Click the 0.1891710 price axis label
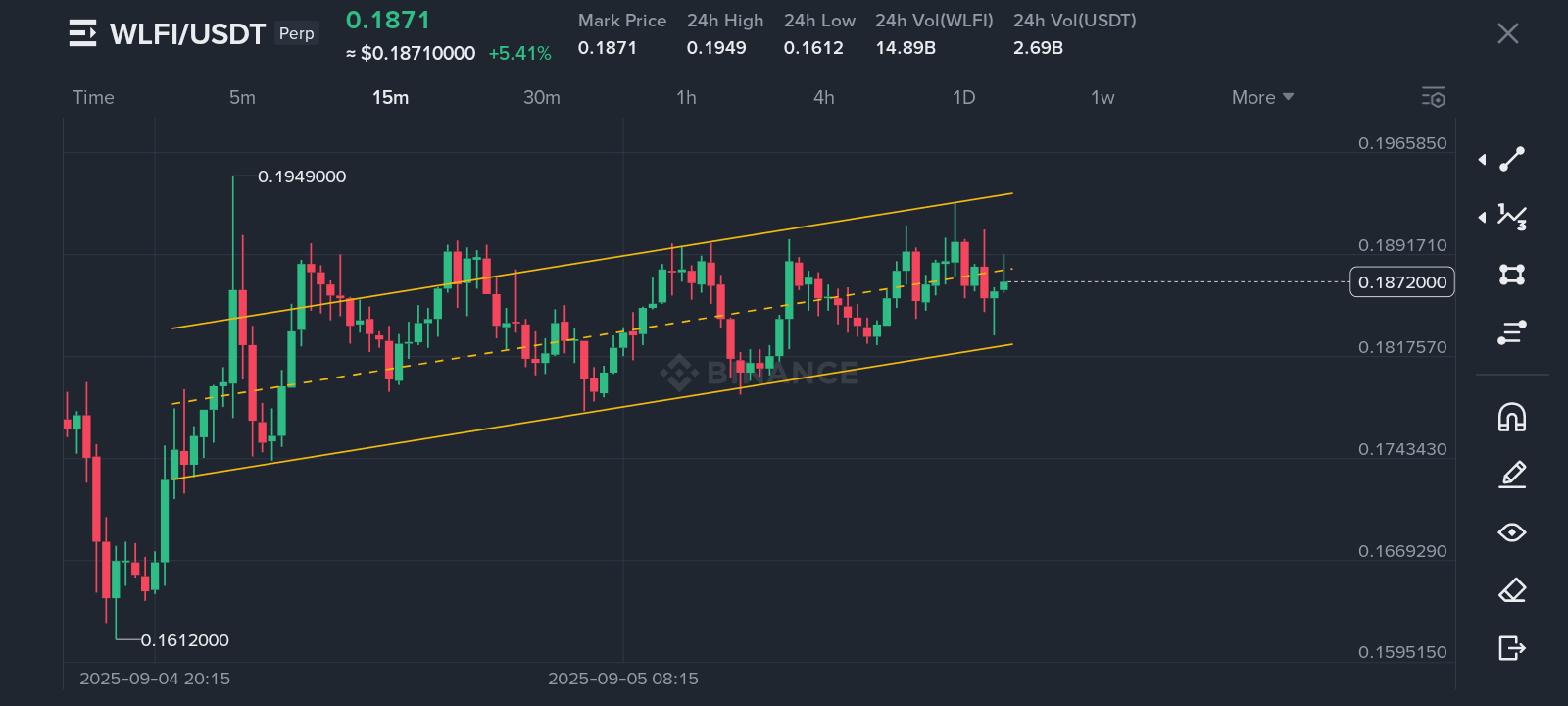Viewport: 1568px width, 706px height. [x=1402, y=245]
